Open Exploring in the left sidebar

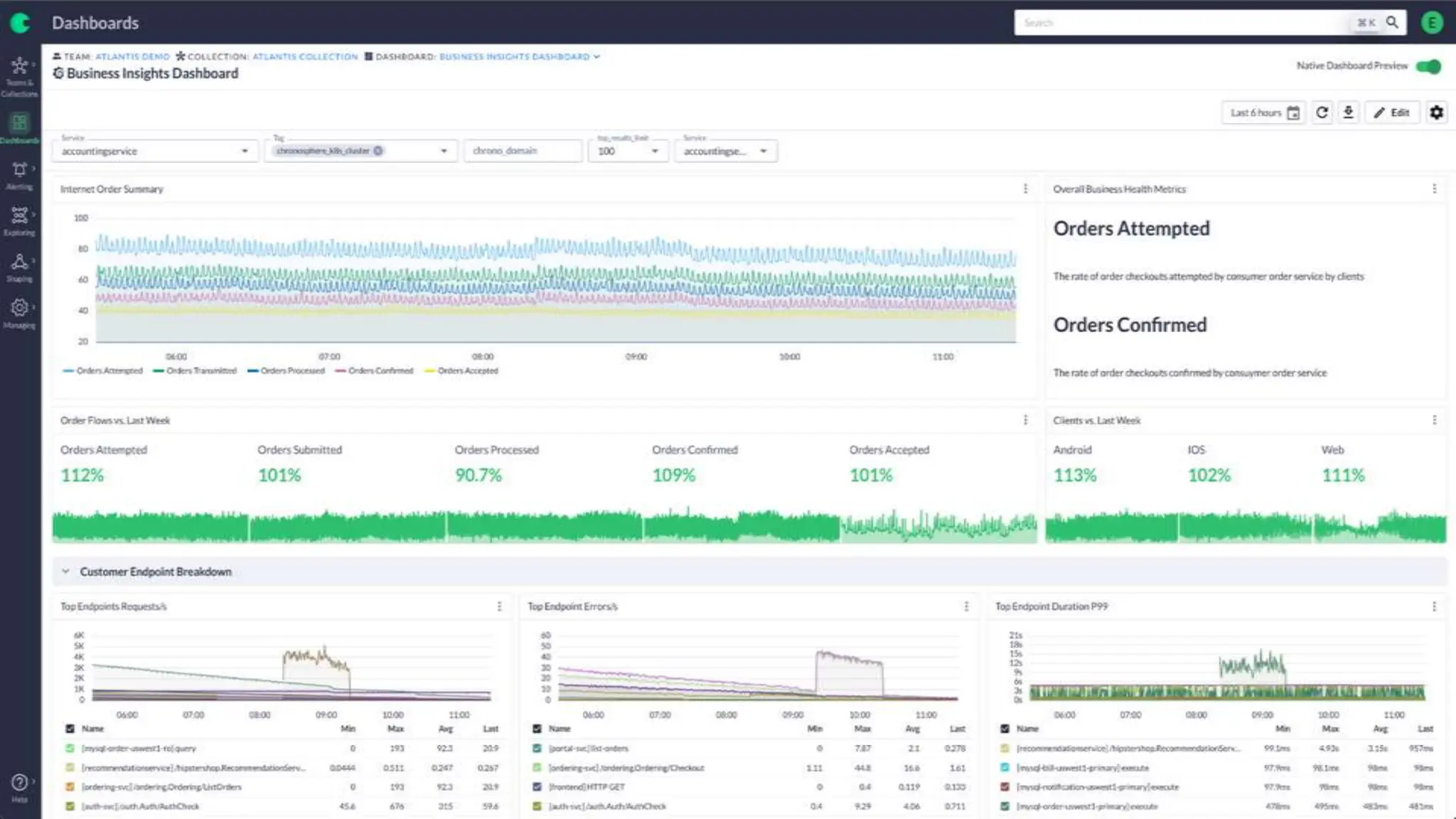click(x=19, y=221)
